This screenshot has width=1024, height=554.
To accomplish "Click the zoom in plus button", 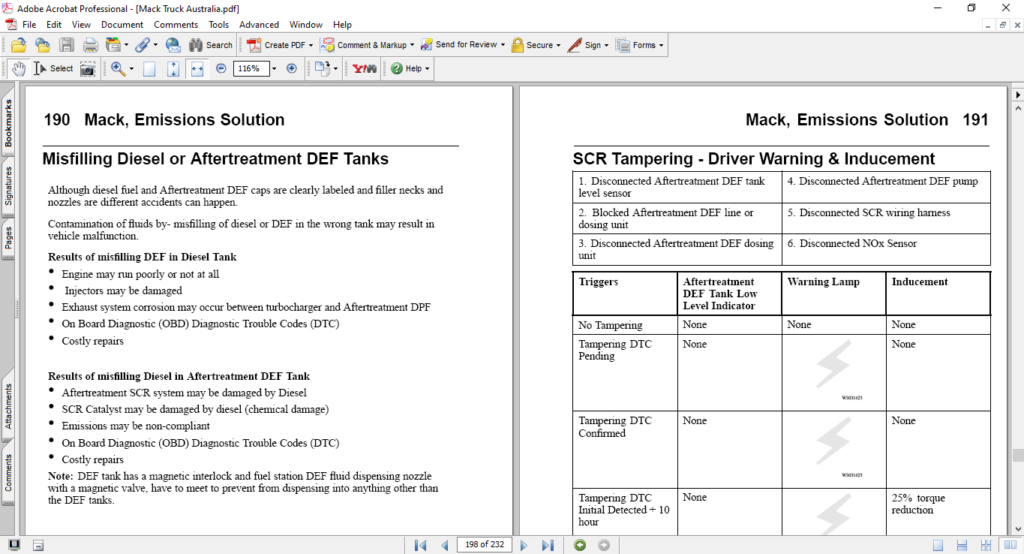I will [291, 69].
